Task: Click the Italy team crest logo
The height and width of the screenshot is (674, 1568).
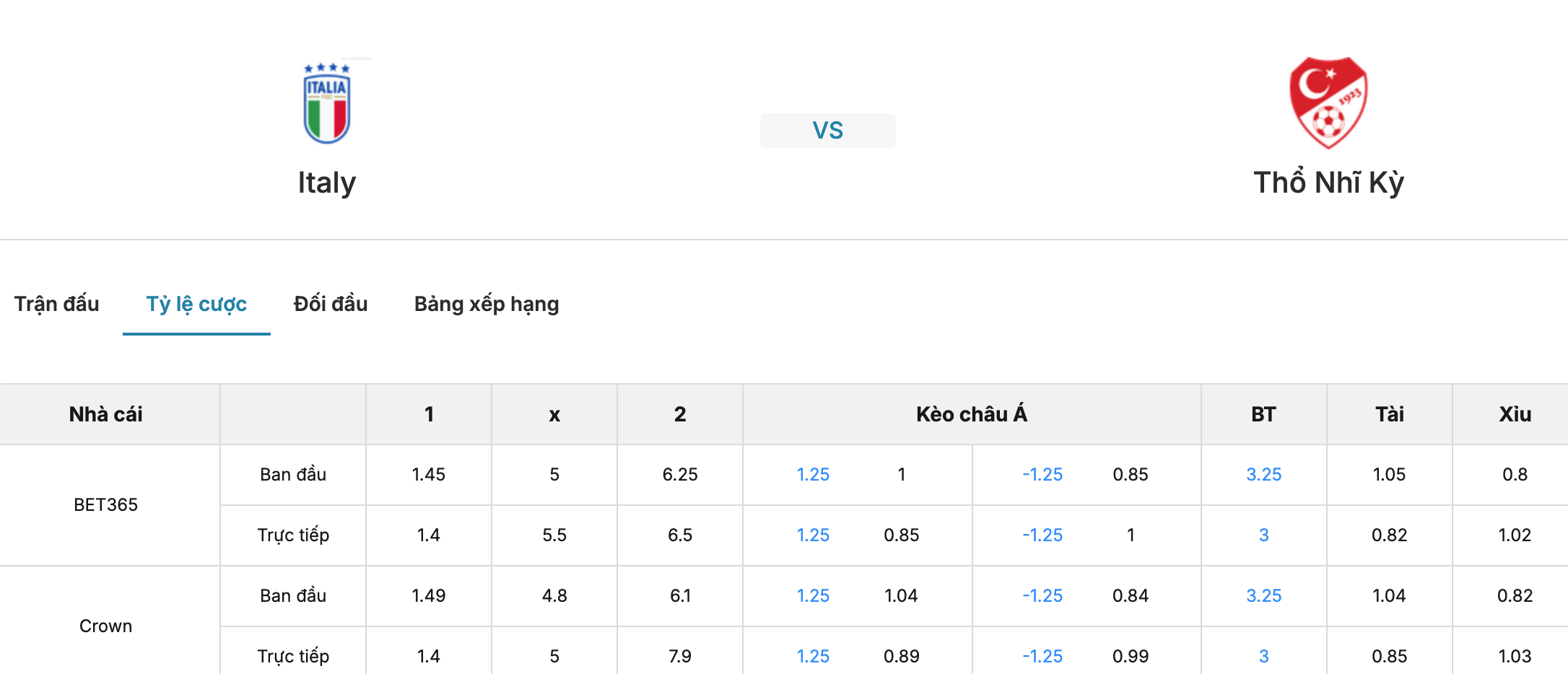Action: [327, 102]
